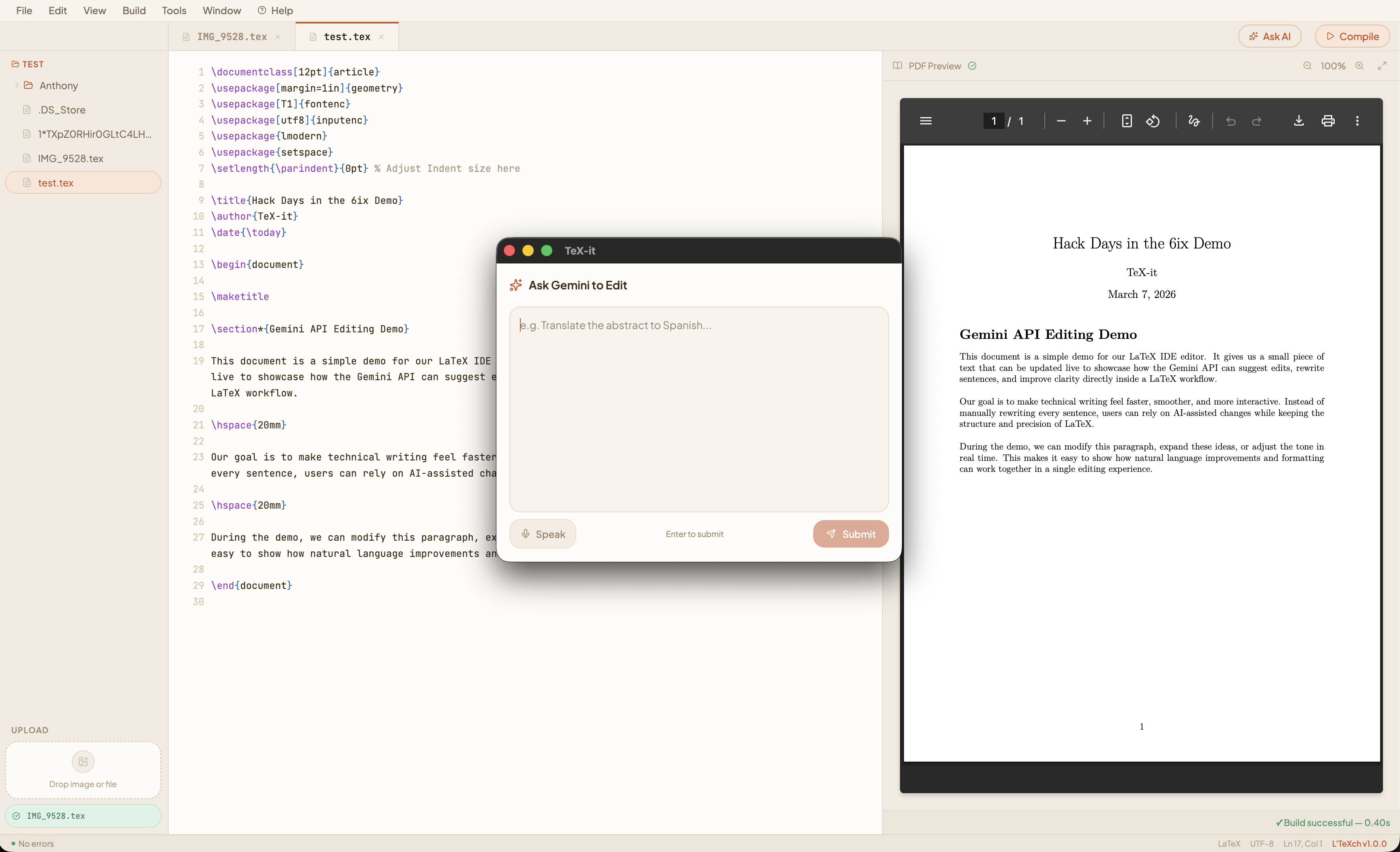Zoom in preview using magnifier plus icon
Viewport: 1400px width, 852px height.
(x=1360, y=66)
